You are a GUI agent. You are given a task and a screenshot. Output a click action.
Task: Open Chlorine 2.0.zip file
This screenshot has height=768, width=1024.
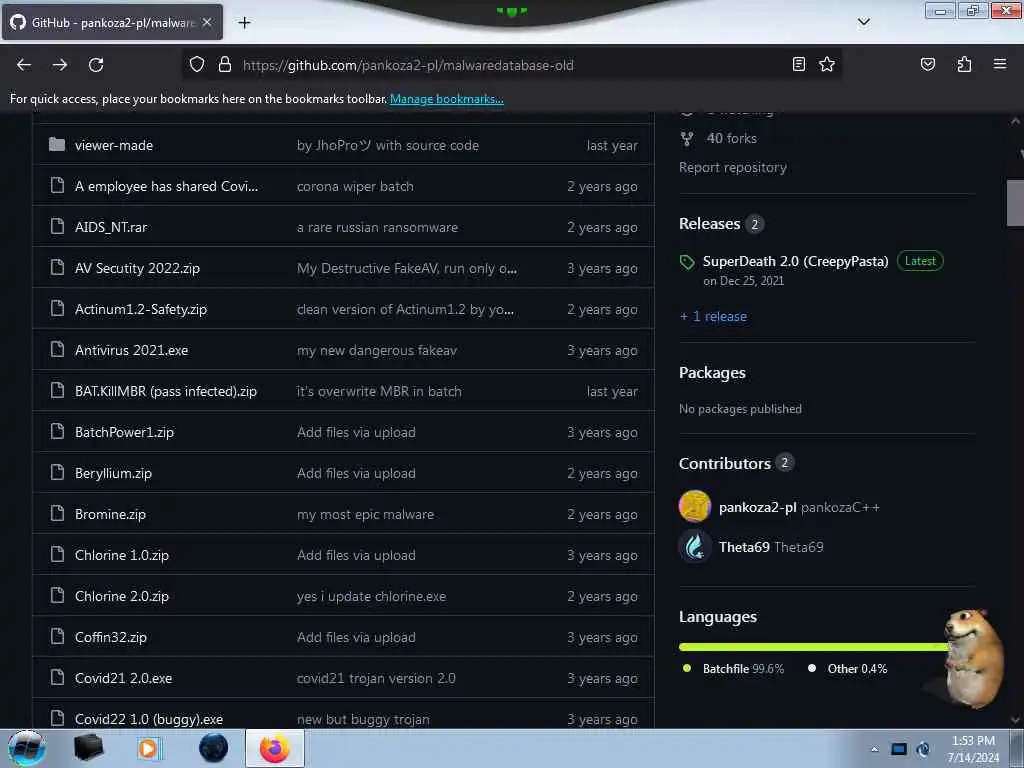pos(121,596)
